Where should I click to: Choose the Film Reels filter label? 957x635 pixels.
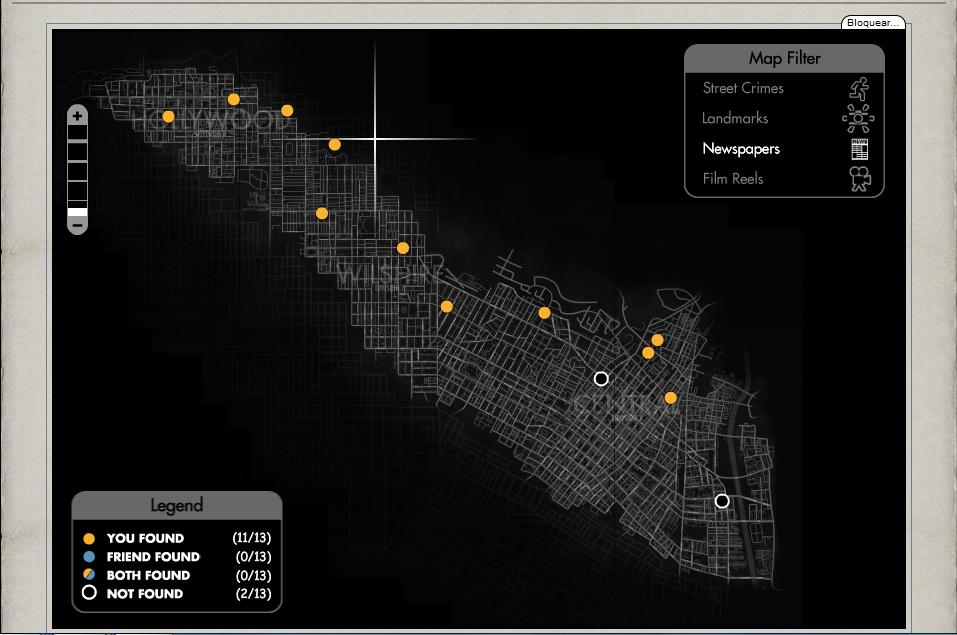(x=733, y=179)
